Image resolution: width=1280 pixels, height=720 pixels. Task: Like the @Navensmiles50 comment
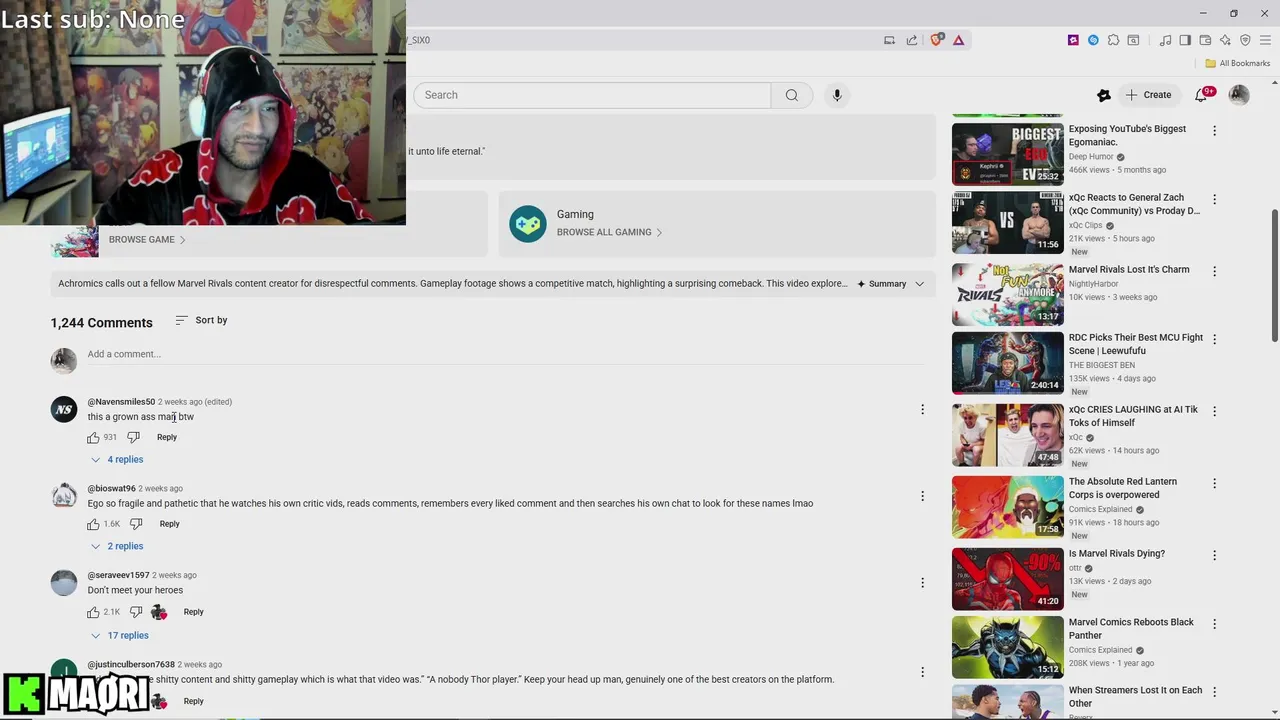point(93,437)
